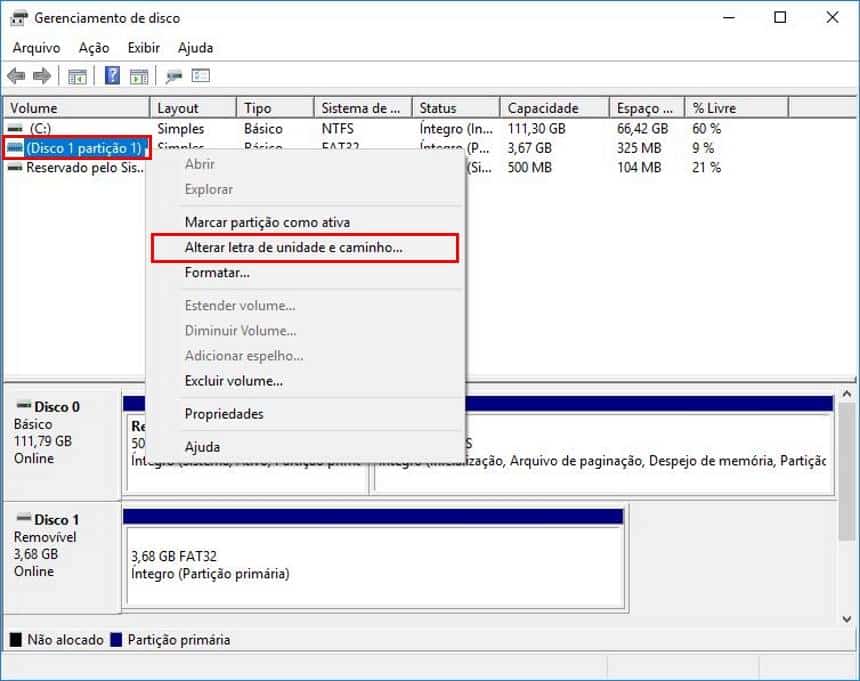
Task: Click the NTFS file system cell
Action: tap(338, 128)
